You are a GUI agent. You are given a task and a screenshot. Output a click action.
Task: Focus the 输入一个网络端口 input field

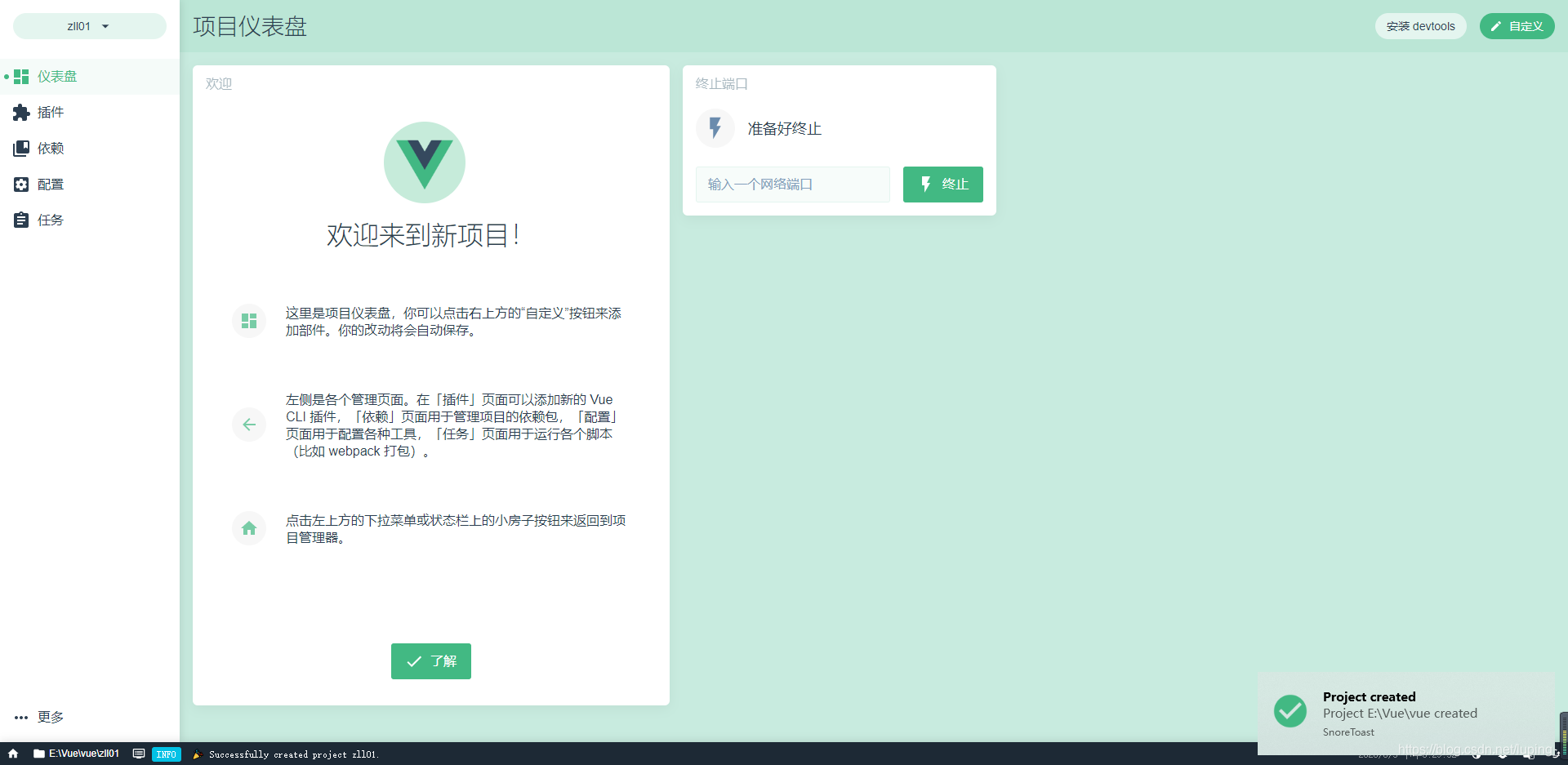coord(793,185)
